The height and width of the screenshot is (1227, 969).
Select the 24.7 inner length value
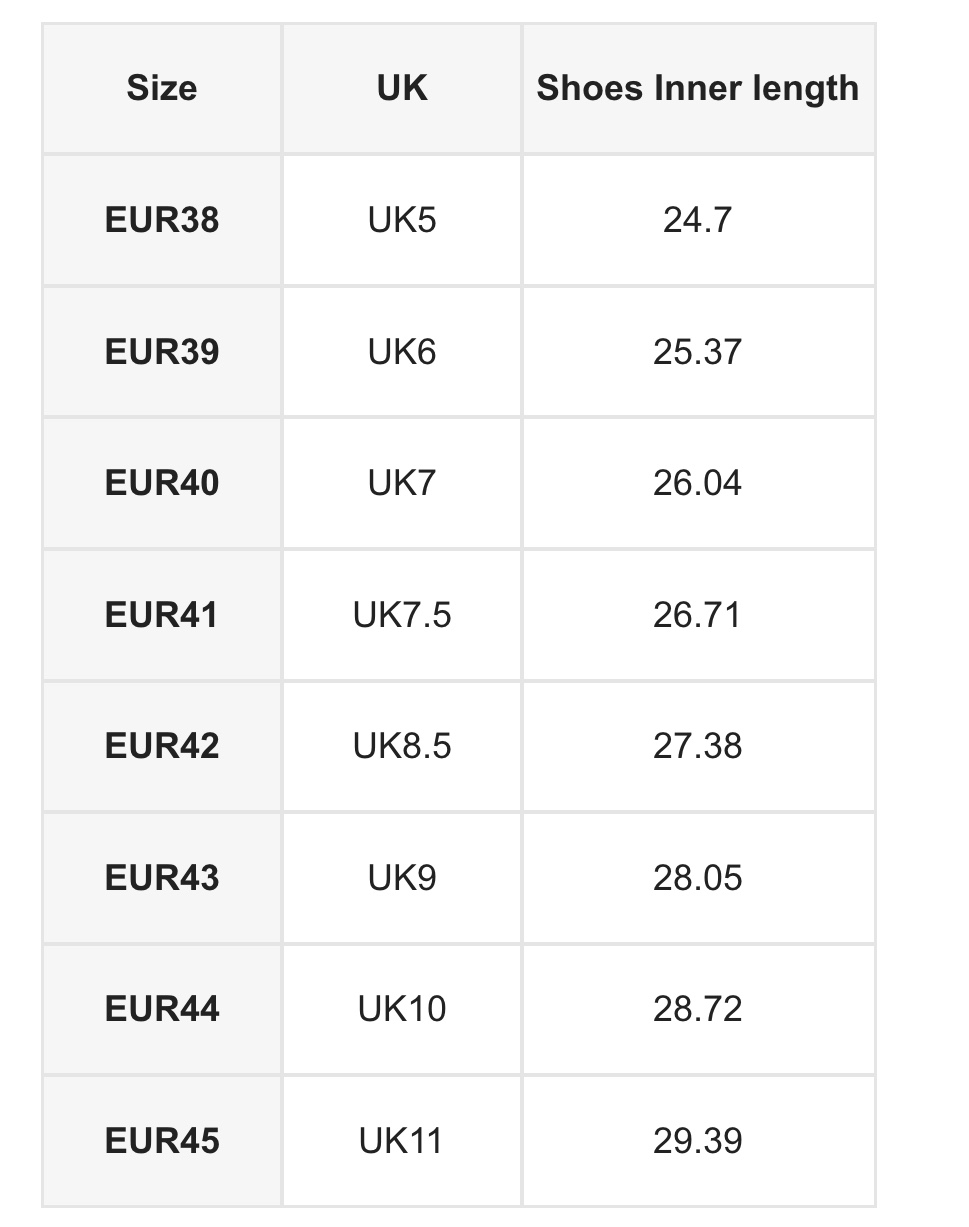click(697, 220)
